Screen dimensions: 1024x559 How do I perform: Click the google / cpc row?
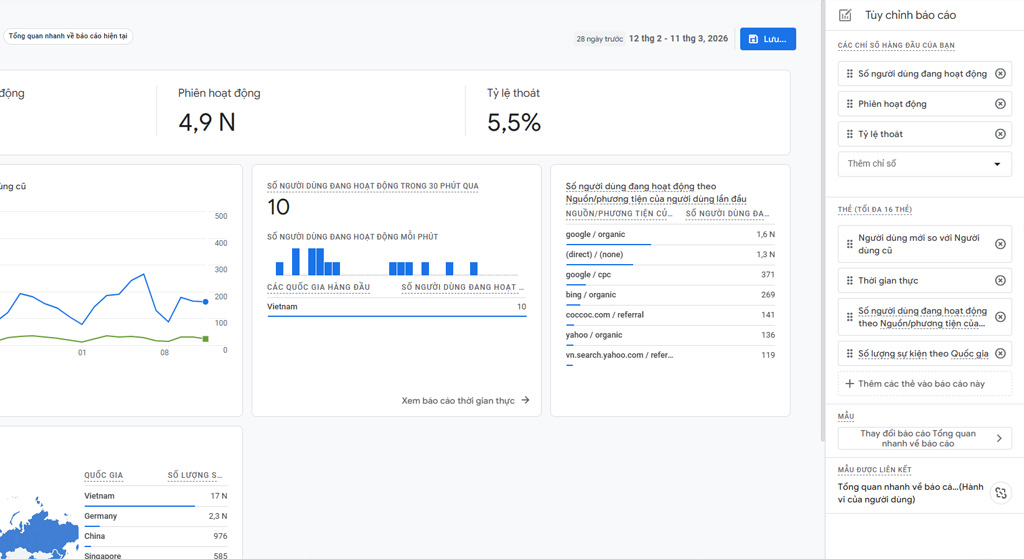tap(670, 275)
